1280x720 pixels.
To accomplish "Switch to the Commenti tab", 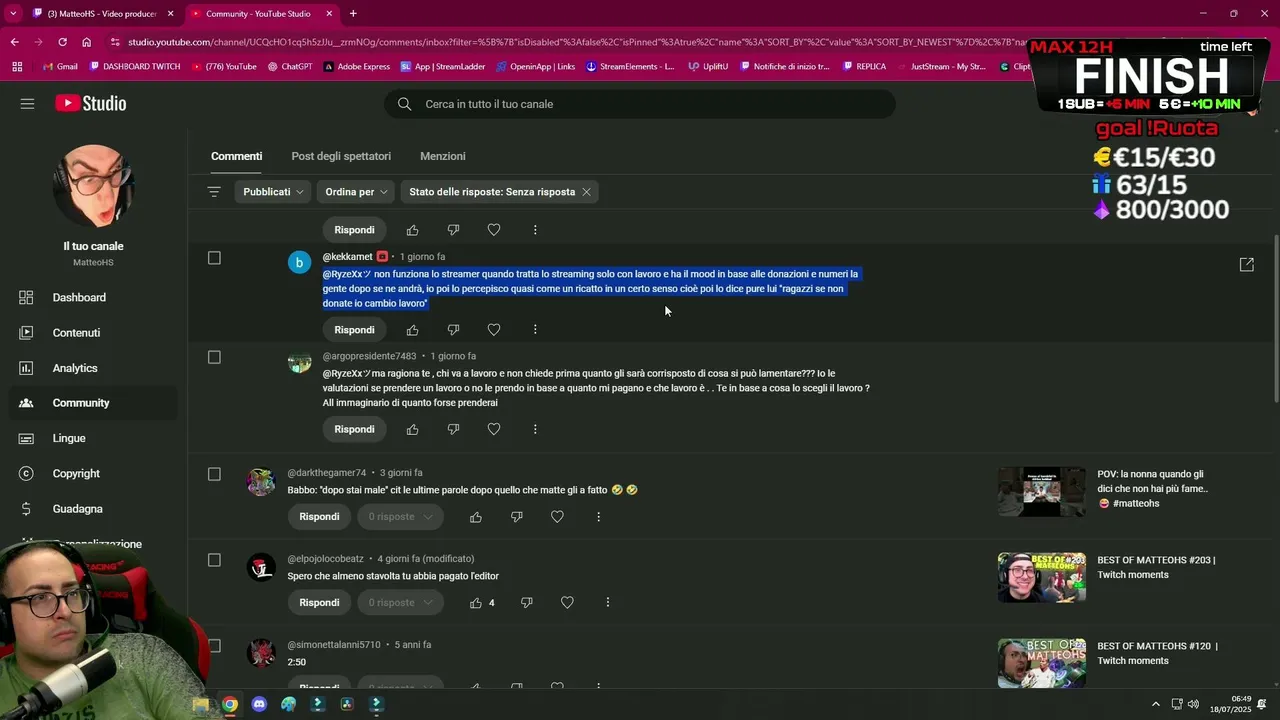I will click(236, 156).
